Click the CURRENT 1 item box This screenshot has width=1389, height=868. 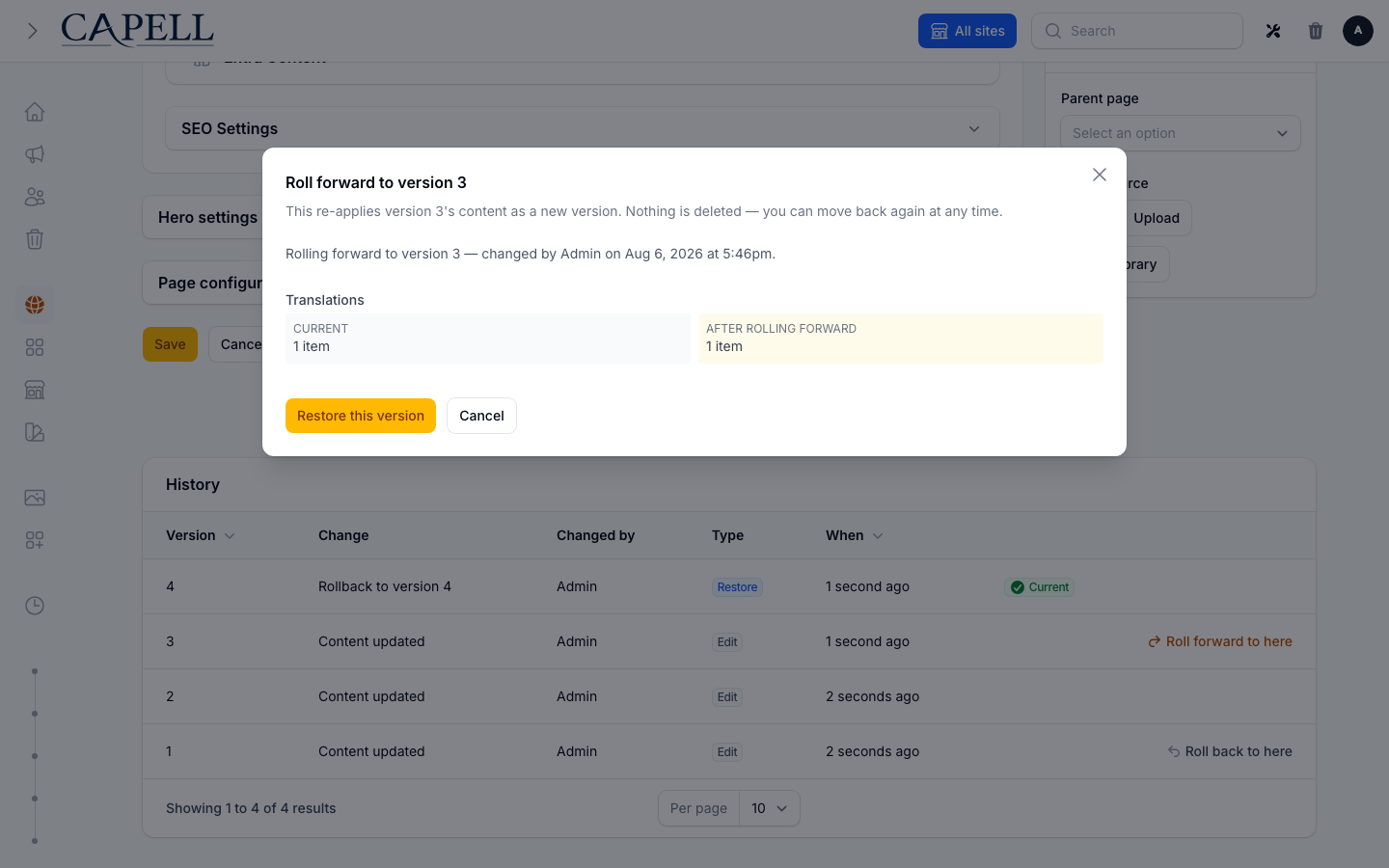click(x=488, y=339)
